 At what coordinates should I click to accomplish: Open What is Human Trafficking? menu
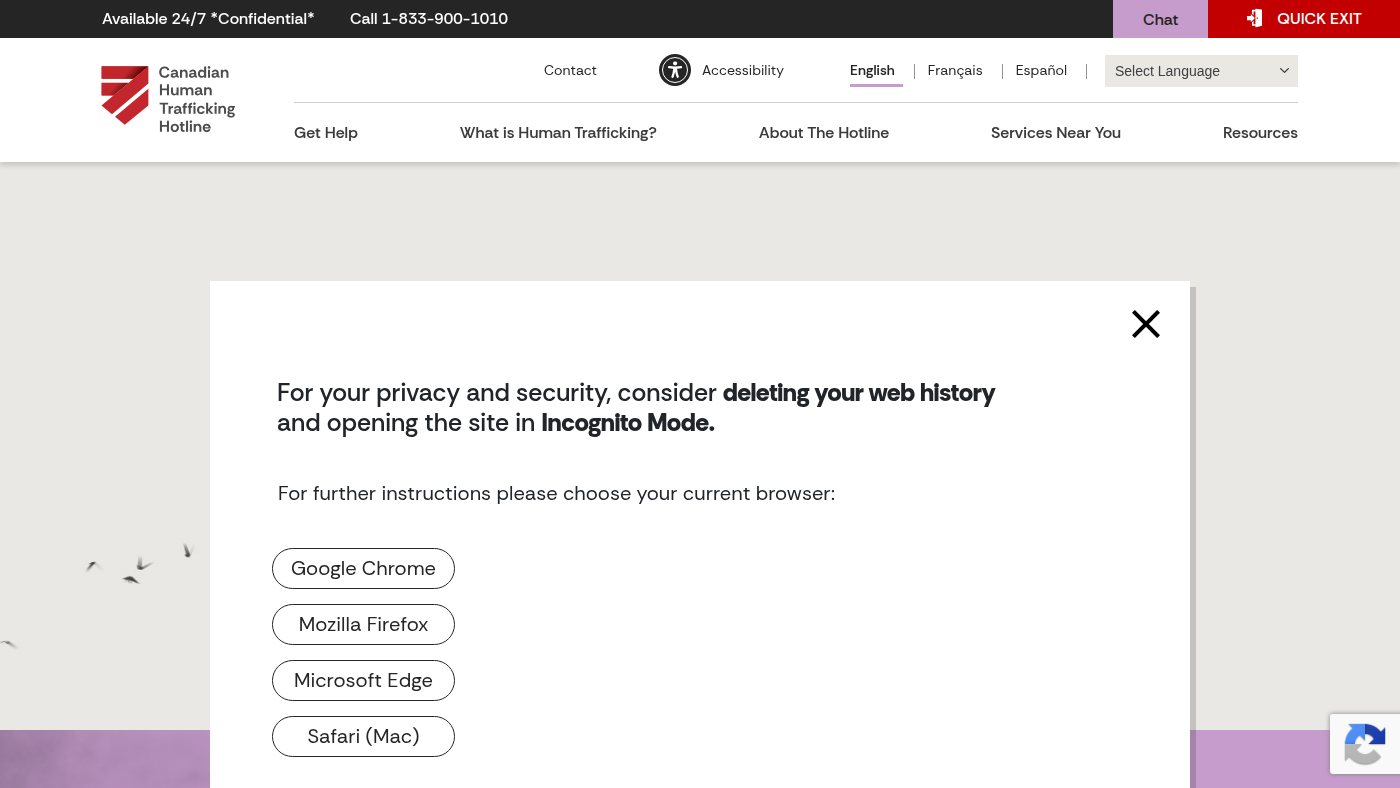point(558,132)
